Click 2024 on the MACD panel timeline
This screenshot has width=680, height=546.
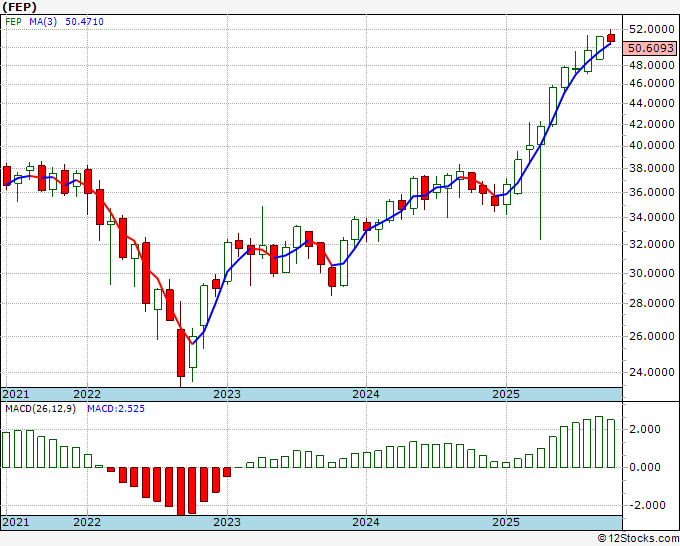(366, 522)
